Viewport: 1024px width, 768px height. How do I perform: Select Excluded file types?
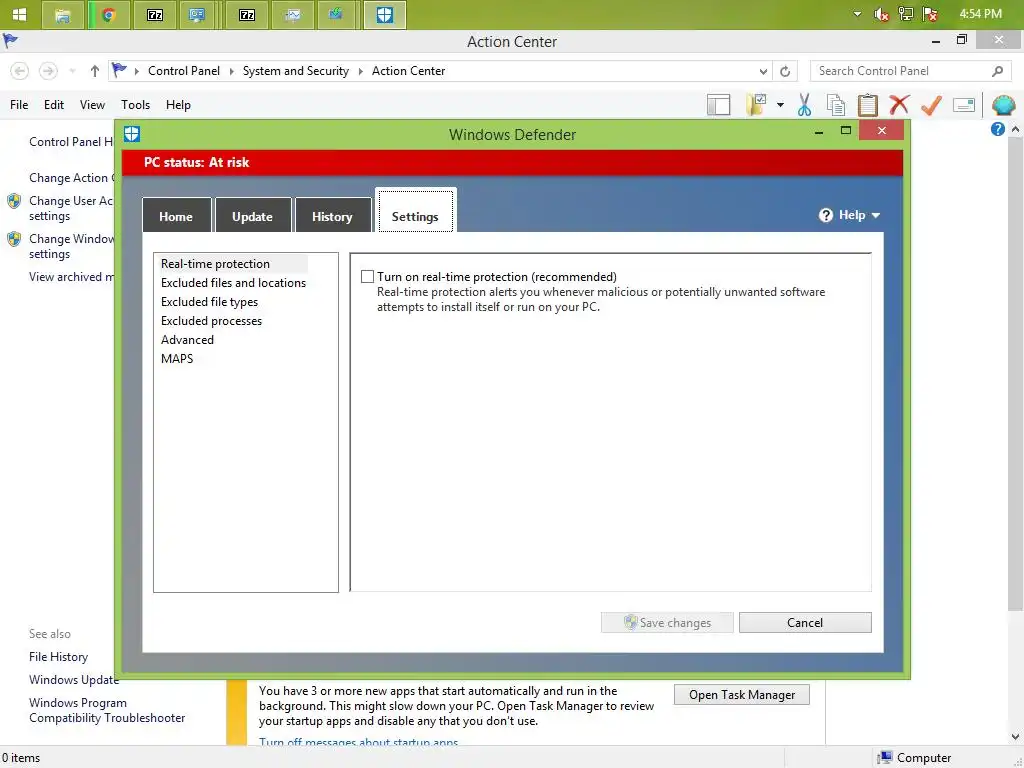(209, 302)
